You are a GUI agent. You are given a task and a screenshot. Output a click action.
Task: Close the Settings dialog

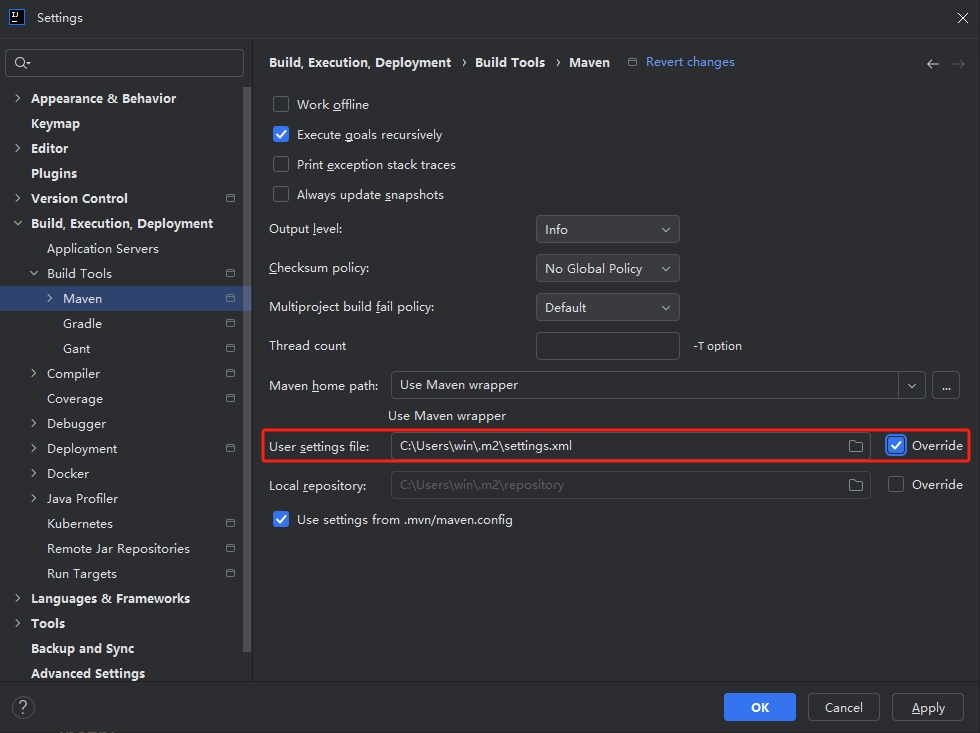(962, 17)
